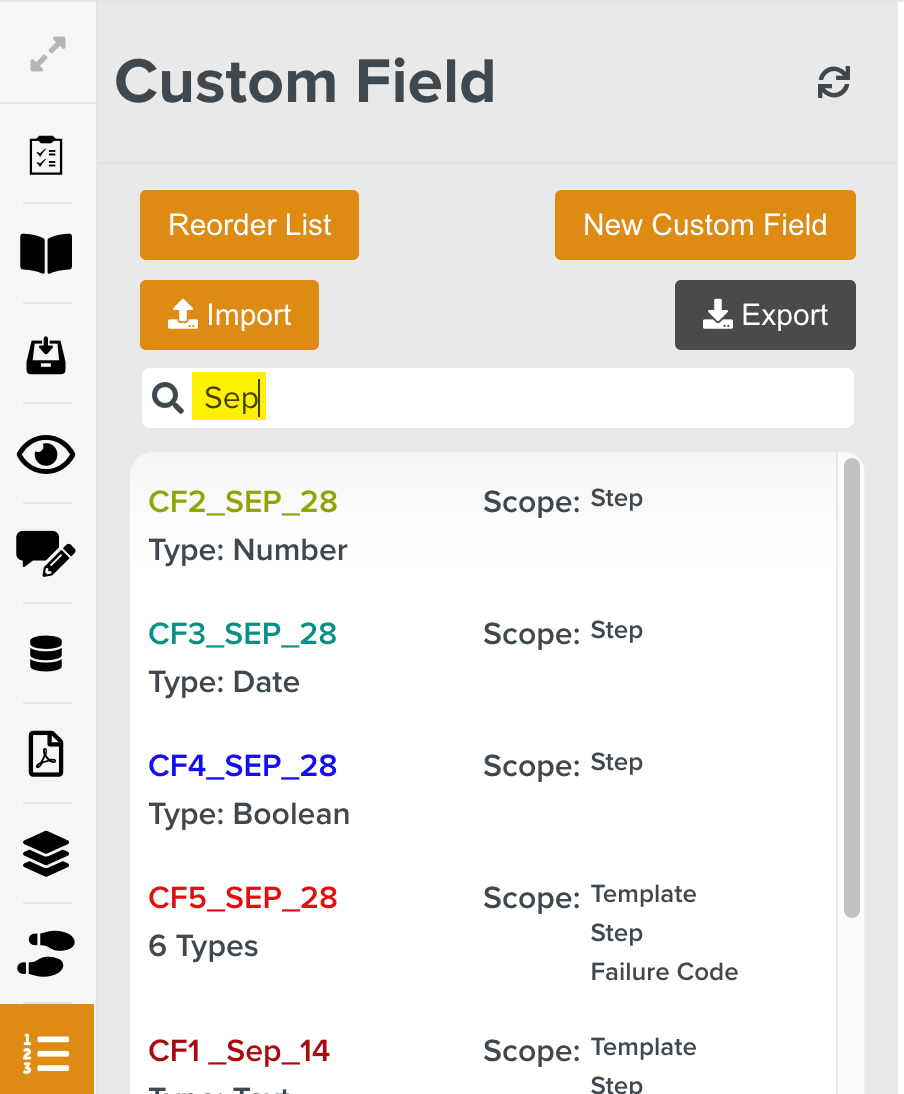Click the inbox tray icon in sidebar
Viewport: 904px width, 1094px height.
[46, 354]
